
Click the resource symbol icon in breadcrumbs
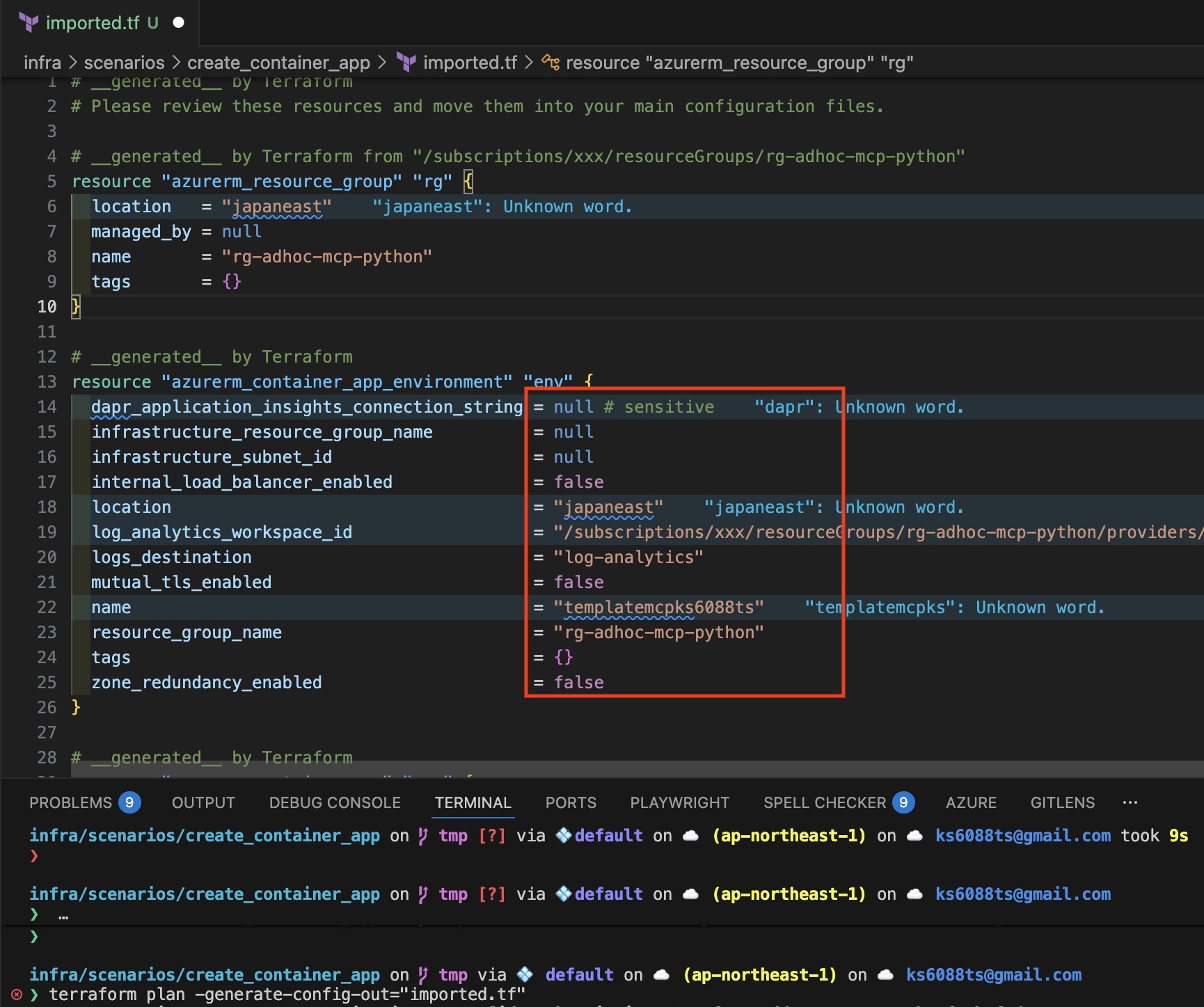(x=550, y=63)
